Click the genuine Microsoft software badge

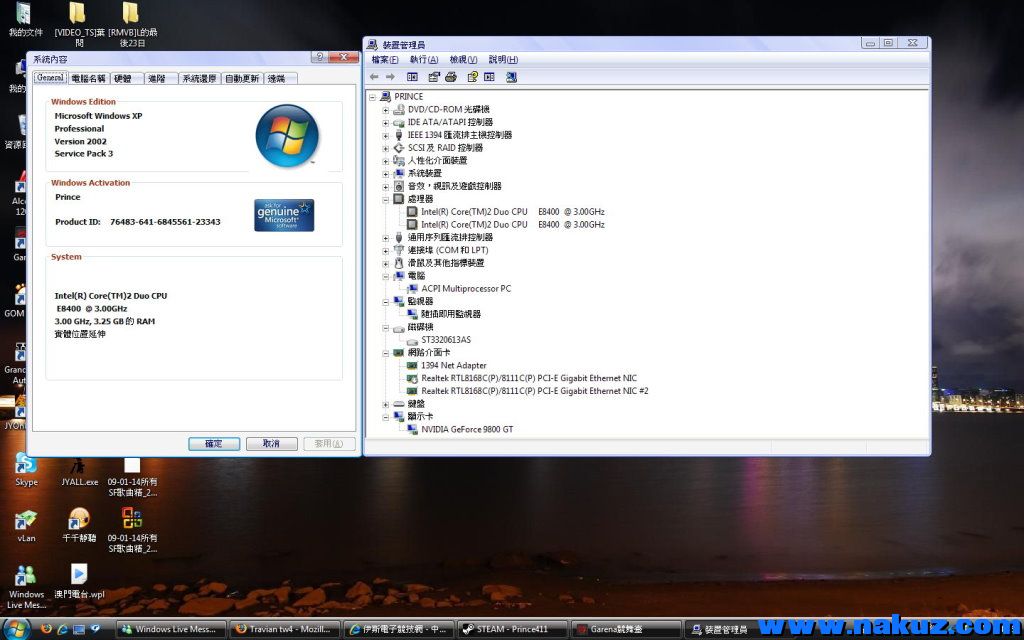[x=284, y=216]
